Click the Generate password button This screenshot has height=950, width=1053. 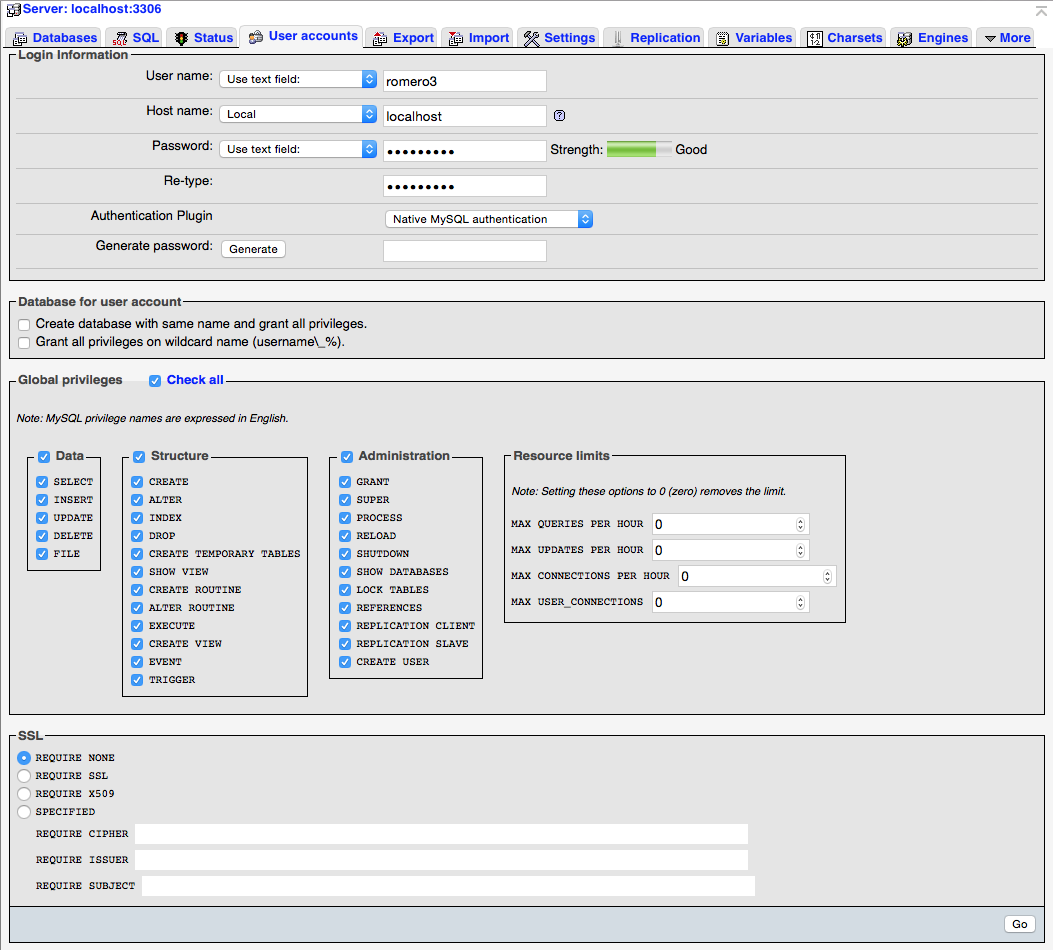253,248
